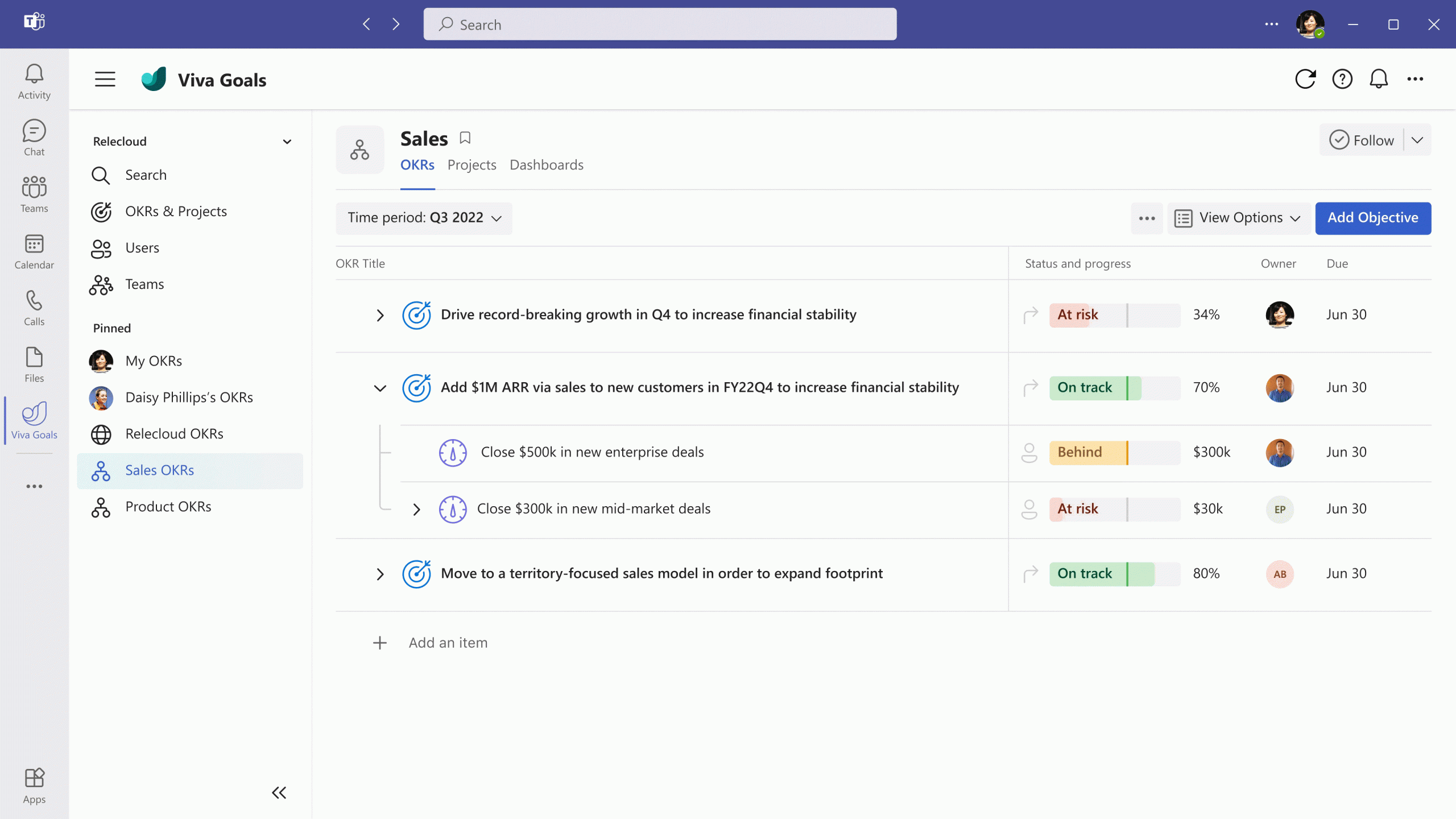Screen dimensions: 1456x819
Task: Click the Behind progress bar for enterprise deals
Action: tap(1114, 452)
